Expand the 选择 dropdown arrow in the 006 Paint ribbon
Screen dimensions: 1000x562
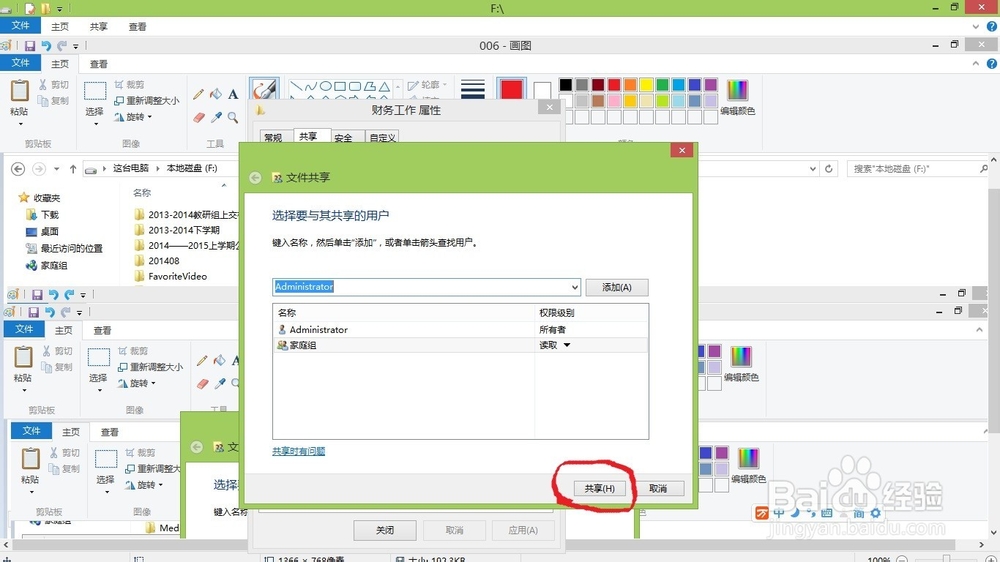coord(95,124)
